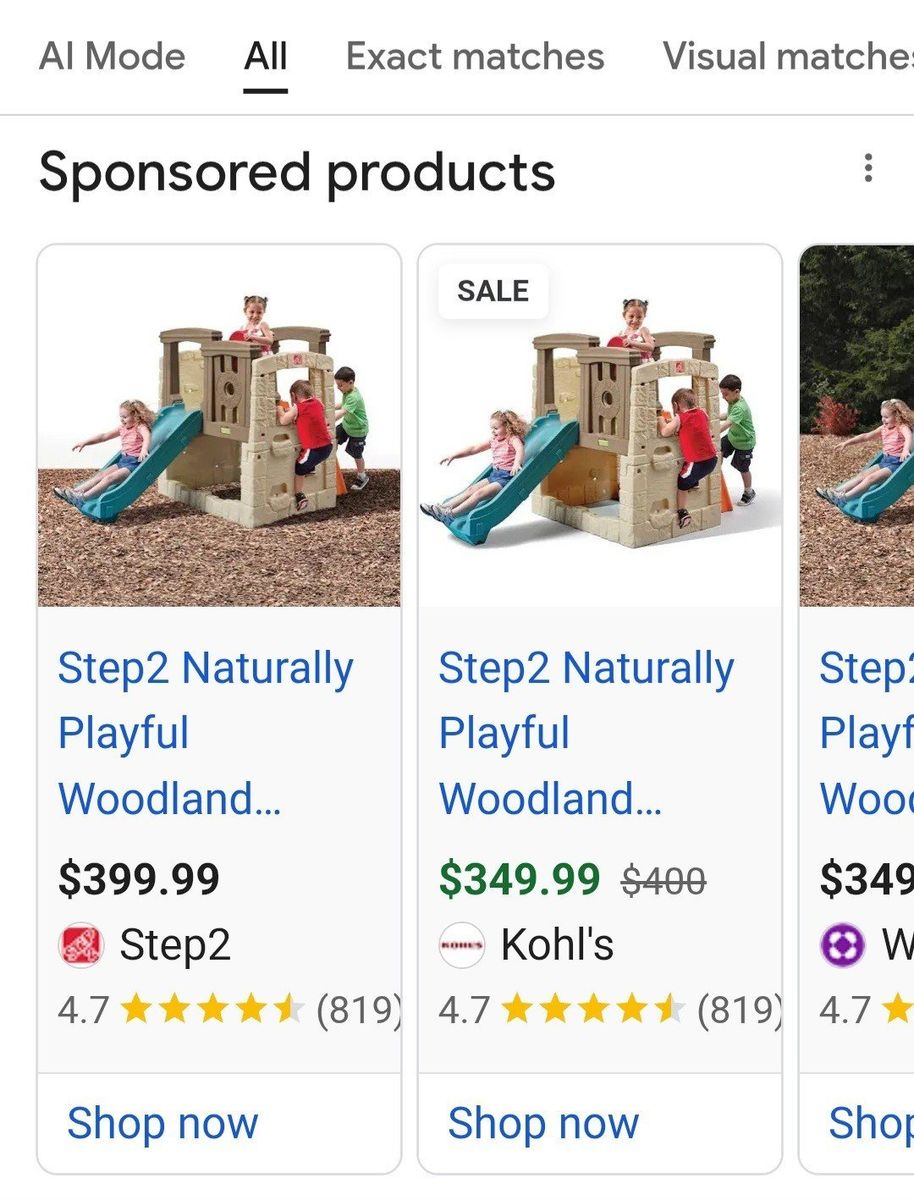Click the Kohl's playset product image
This screenshot has width=914, height=1200.
599,426
